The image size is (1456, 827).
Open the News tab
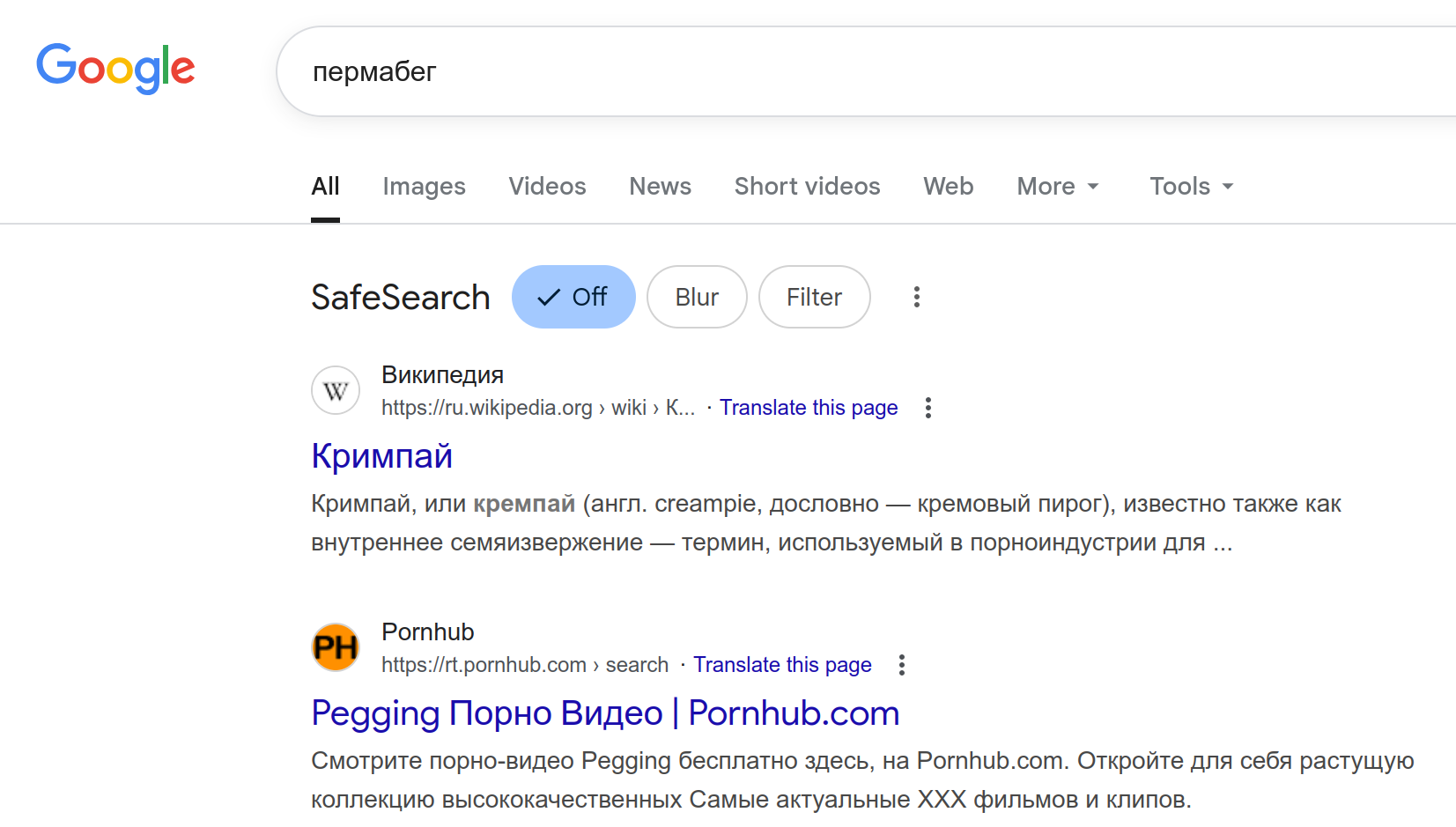pos(660,186)
